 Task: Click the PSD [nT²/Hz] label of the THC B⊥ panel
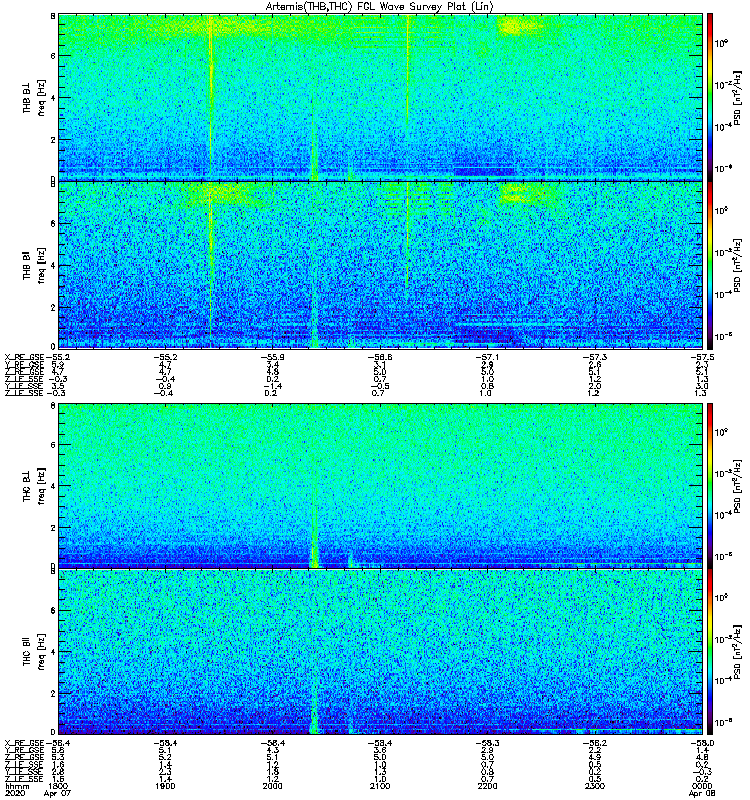737,486
